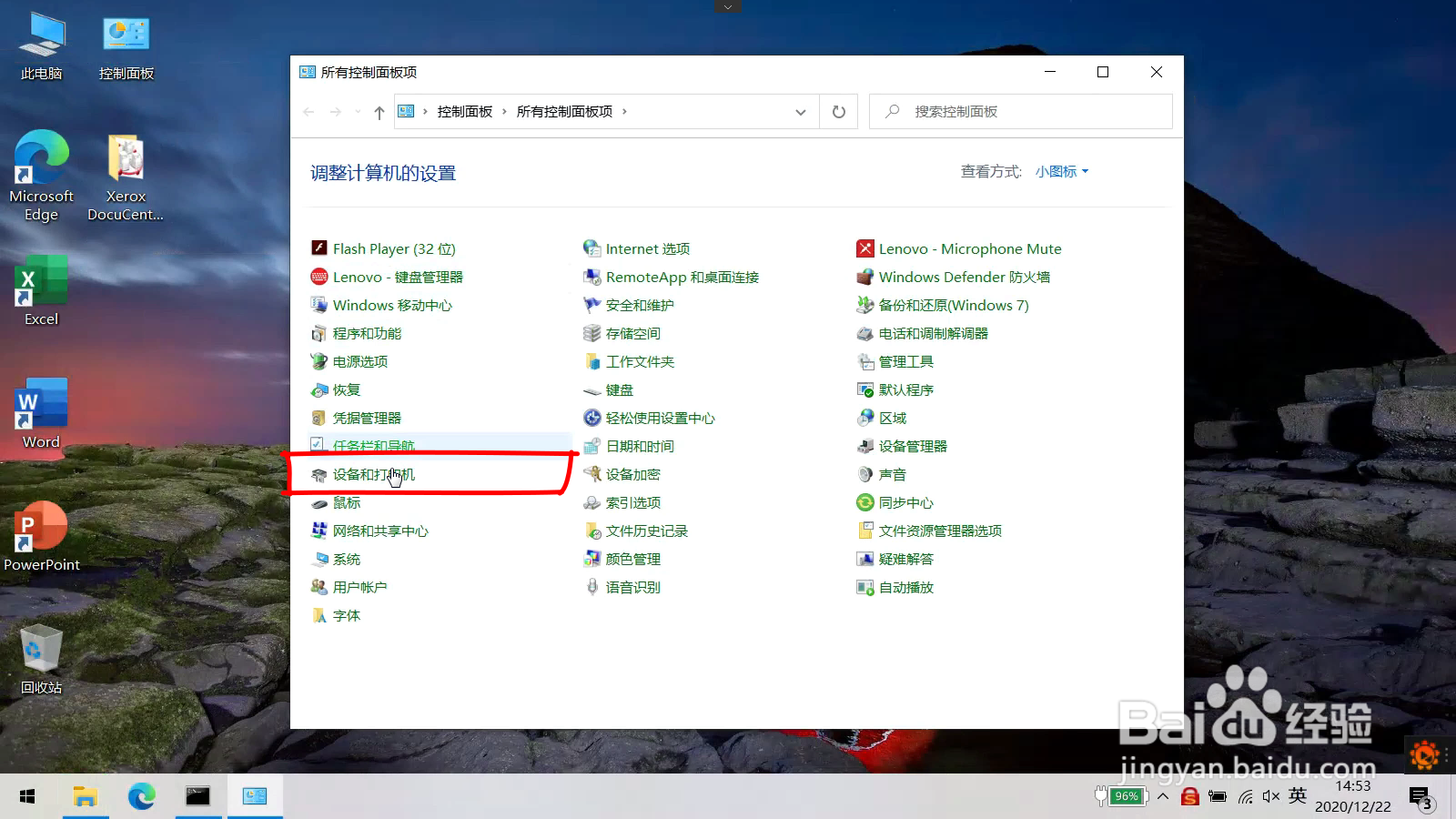This screenshot has height=819, width=1456.
Task: Select 所有控制面板项 in the breadcrumb bar
Action: coord(566,111)
